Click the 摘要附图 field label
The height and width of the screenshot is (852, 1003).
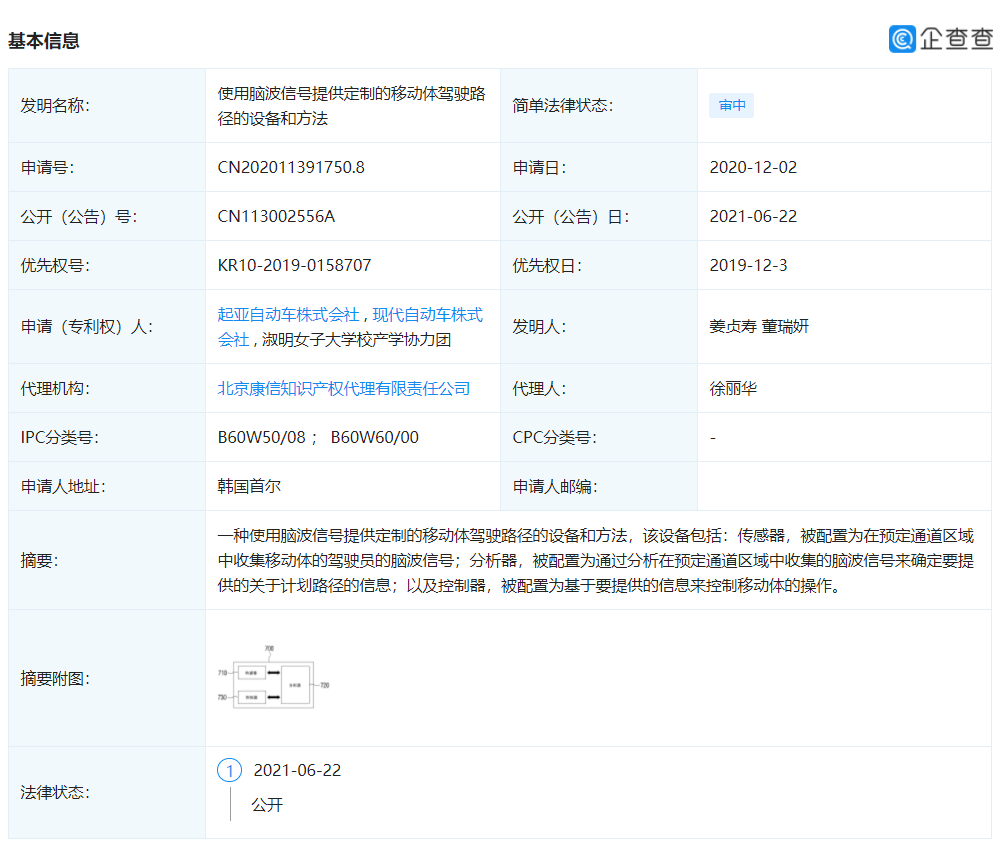coord(55,679)
